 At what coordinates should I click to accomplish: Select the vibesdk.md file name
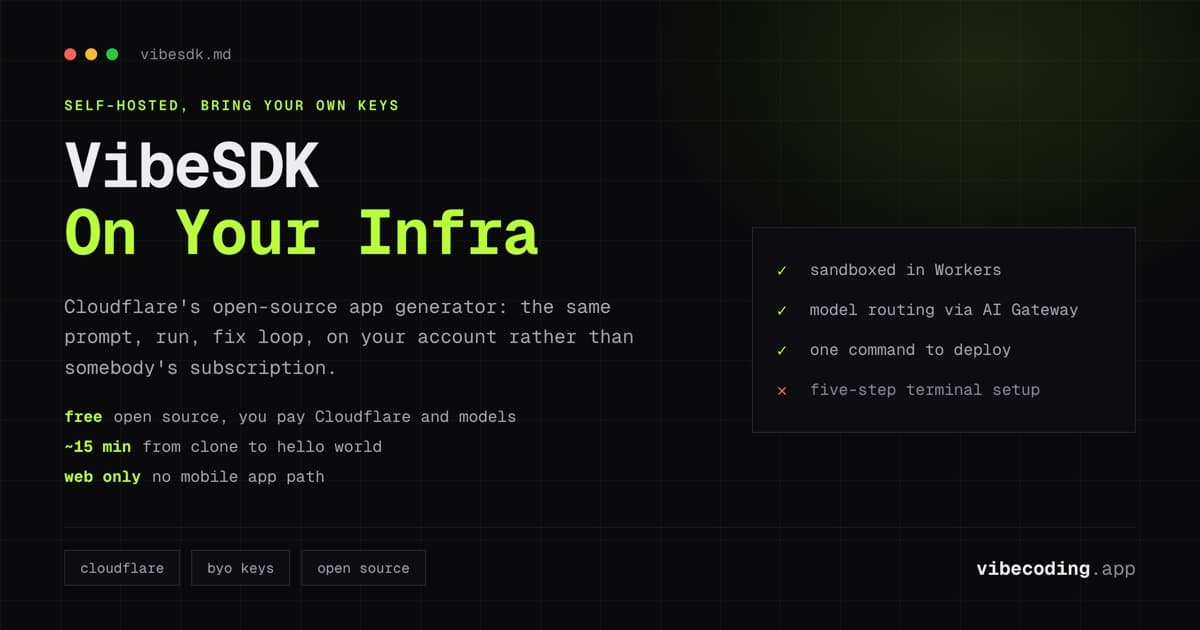[x=186, y=54]
